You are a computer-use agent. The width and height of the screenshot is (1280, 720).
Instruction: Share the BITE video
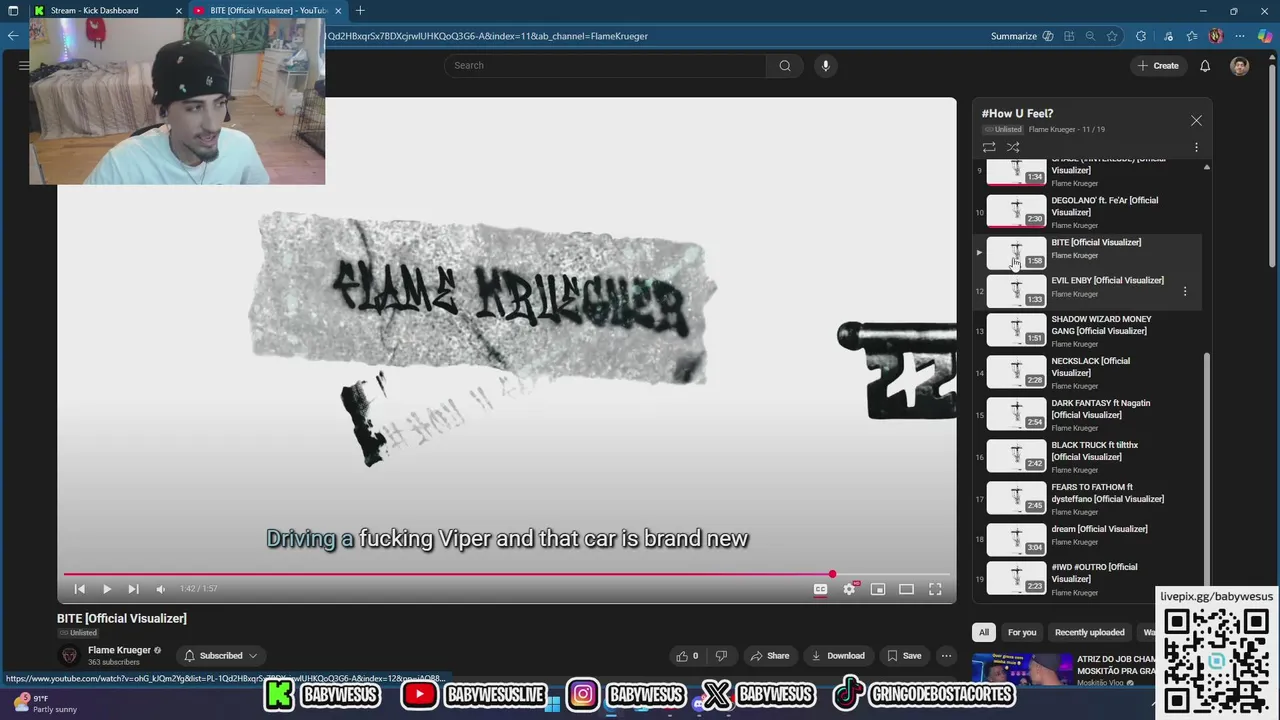(x=770, y=656)
